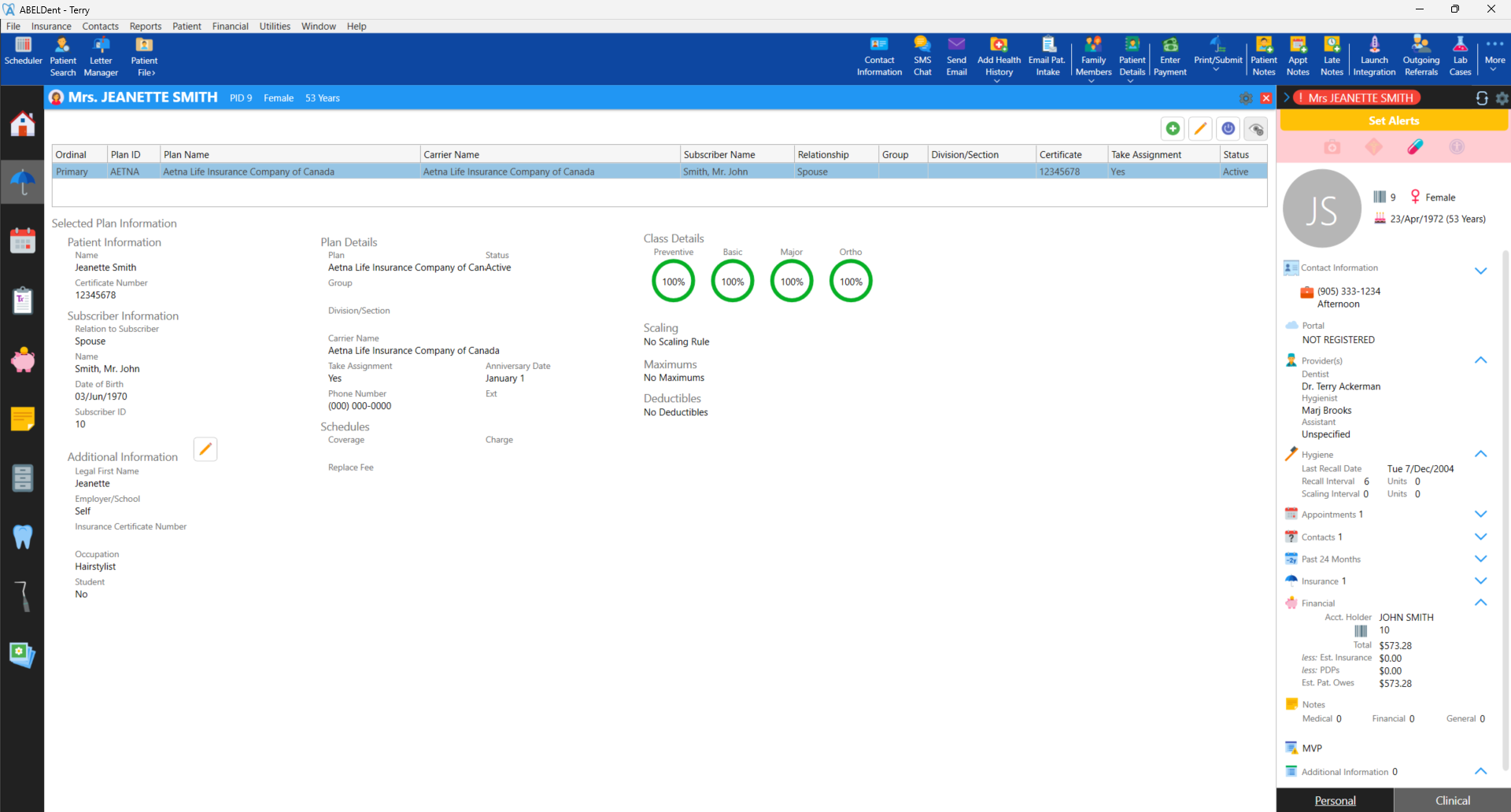Viewport: 1511px width, 812px height.
Task: Open the Scheduler from the left sidebar
Action: click(x=23, y=241)
